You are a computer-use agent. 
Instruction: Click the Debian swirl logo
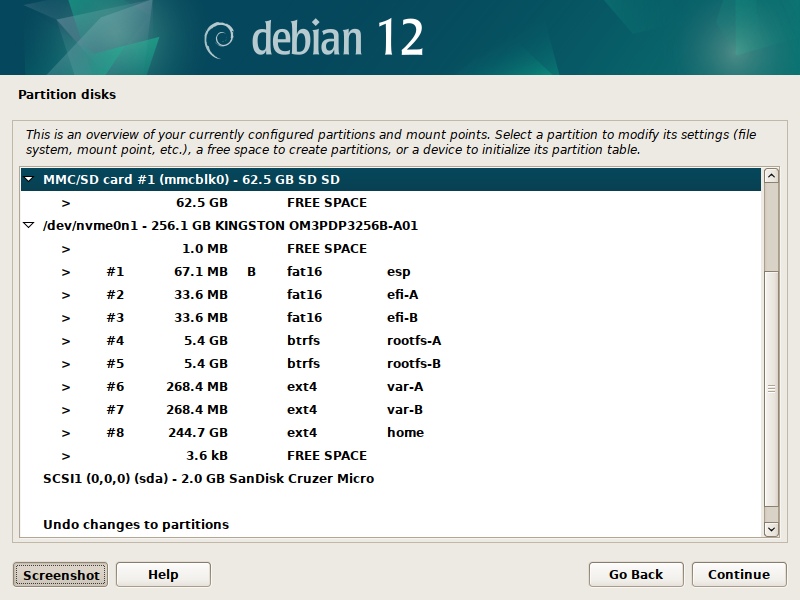[x=219, y=40]
